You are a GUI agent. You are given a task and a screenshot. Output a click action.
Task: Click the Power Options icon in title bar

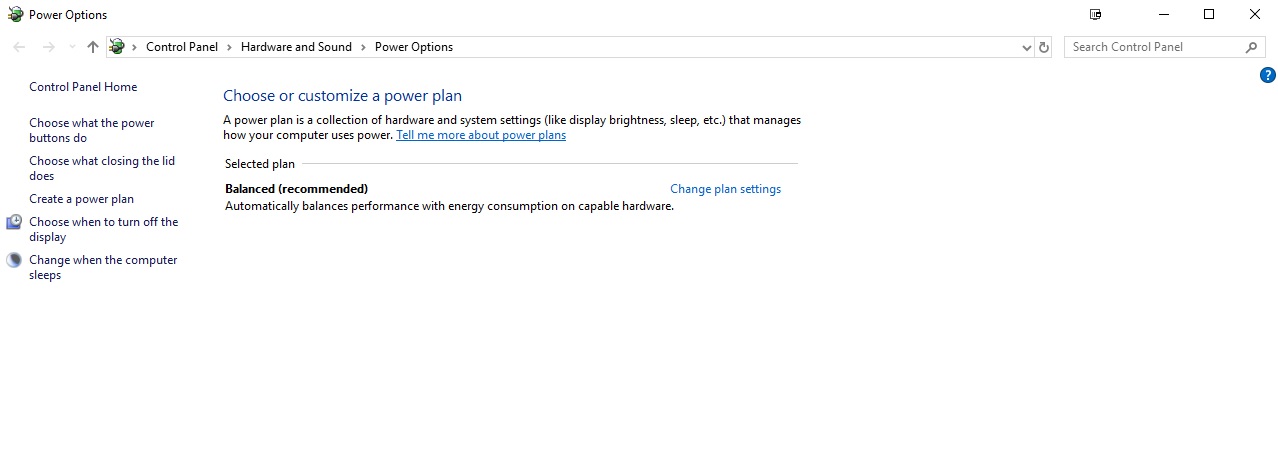click(15, 15)
